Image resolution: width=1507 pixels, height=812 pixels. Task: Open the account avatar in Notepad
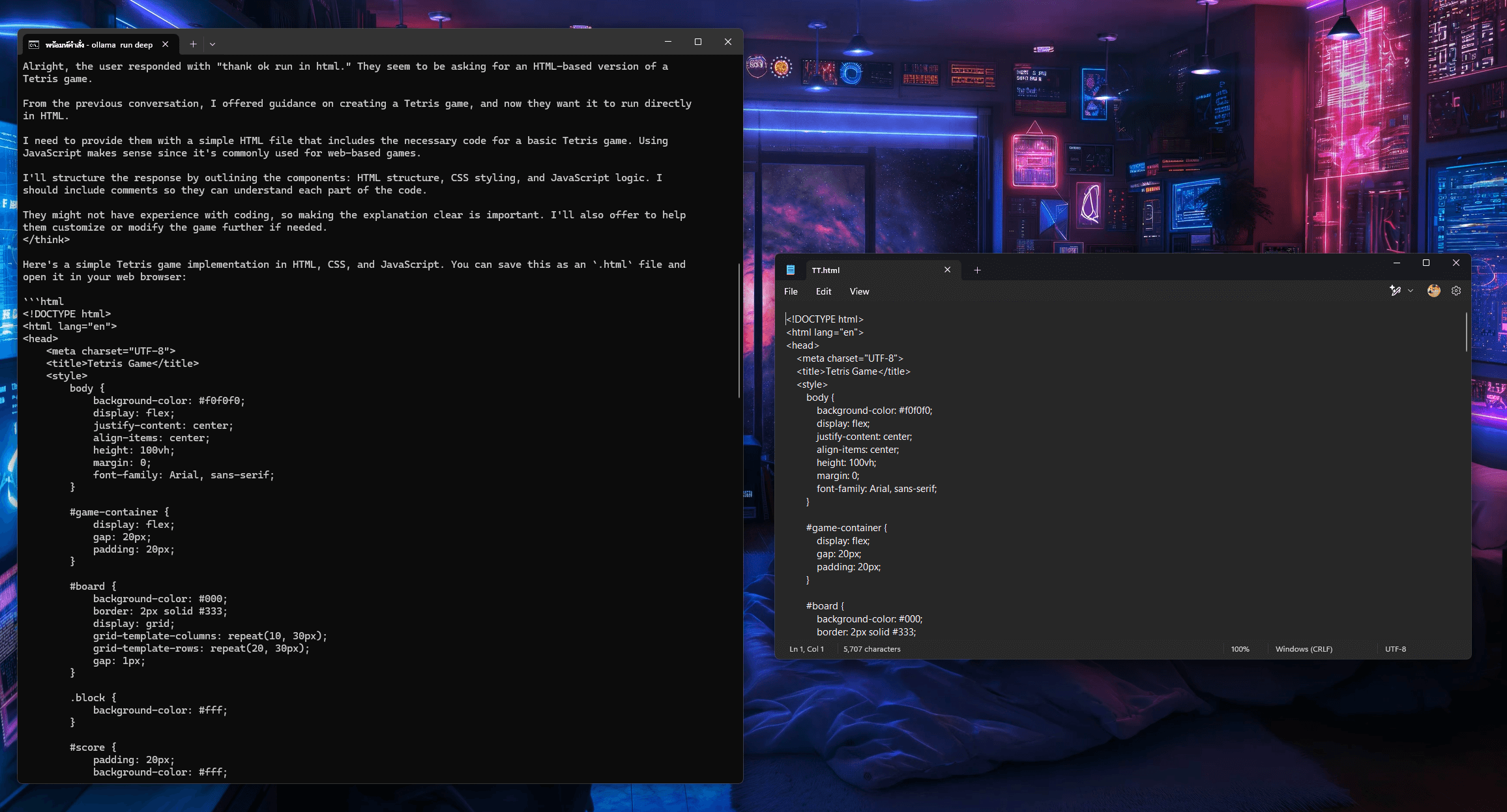1433,291
